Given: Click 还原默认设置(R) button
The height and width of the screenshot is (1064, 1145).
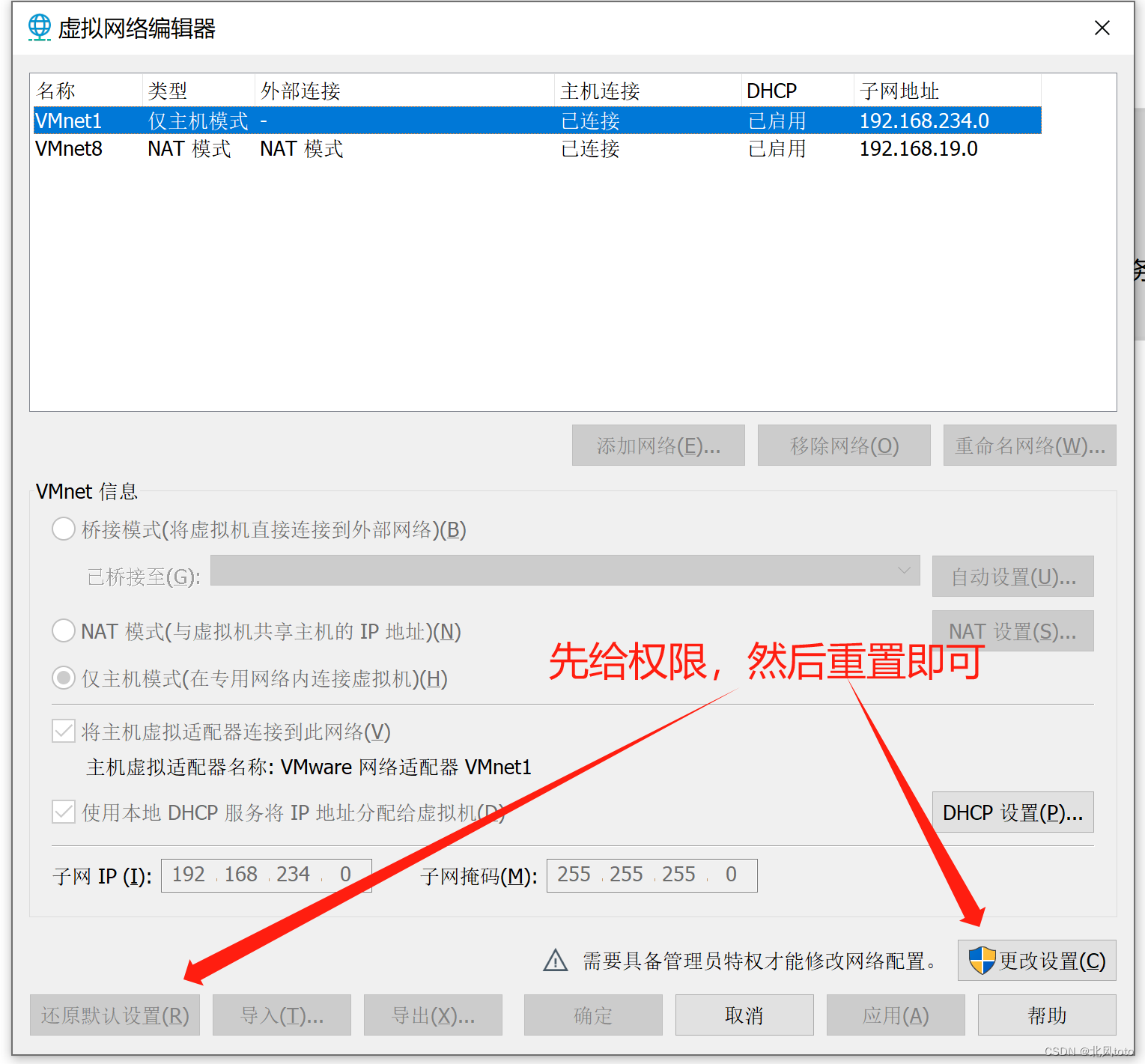Looking at the screenshot, I should click(115, 1015).
